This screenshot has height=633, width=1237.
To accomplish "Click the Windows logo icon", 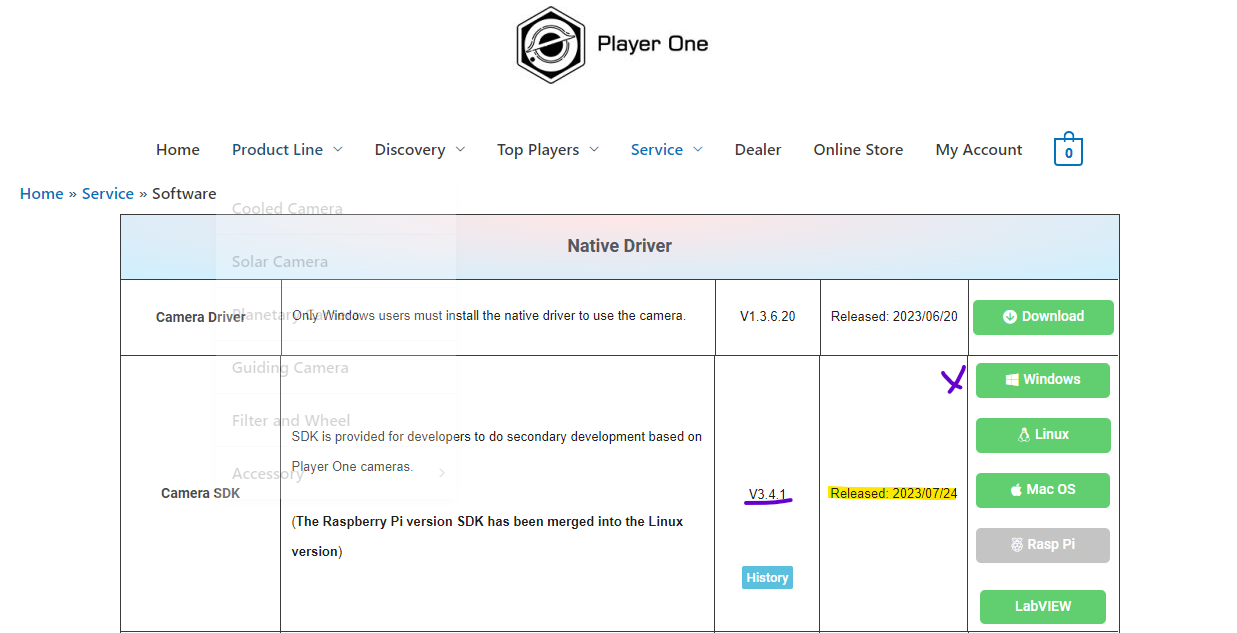I will 1012,380.
